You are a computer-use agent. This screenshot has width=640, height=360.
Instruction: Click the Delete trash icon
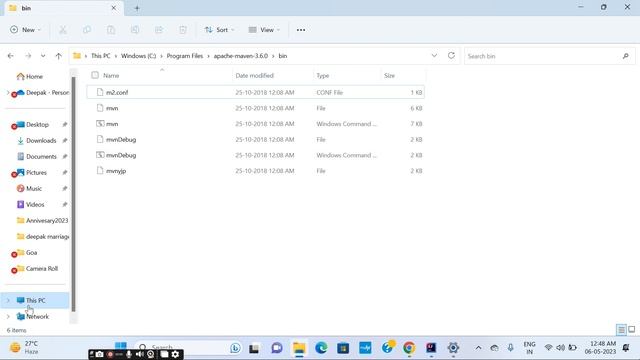point(183,30)
